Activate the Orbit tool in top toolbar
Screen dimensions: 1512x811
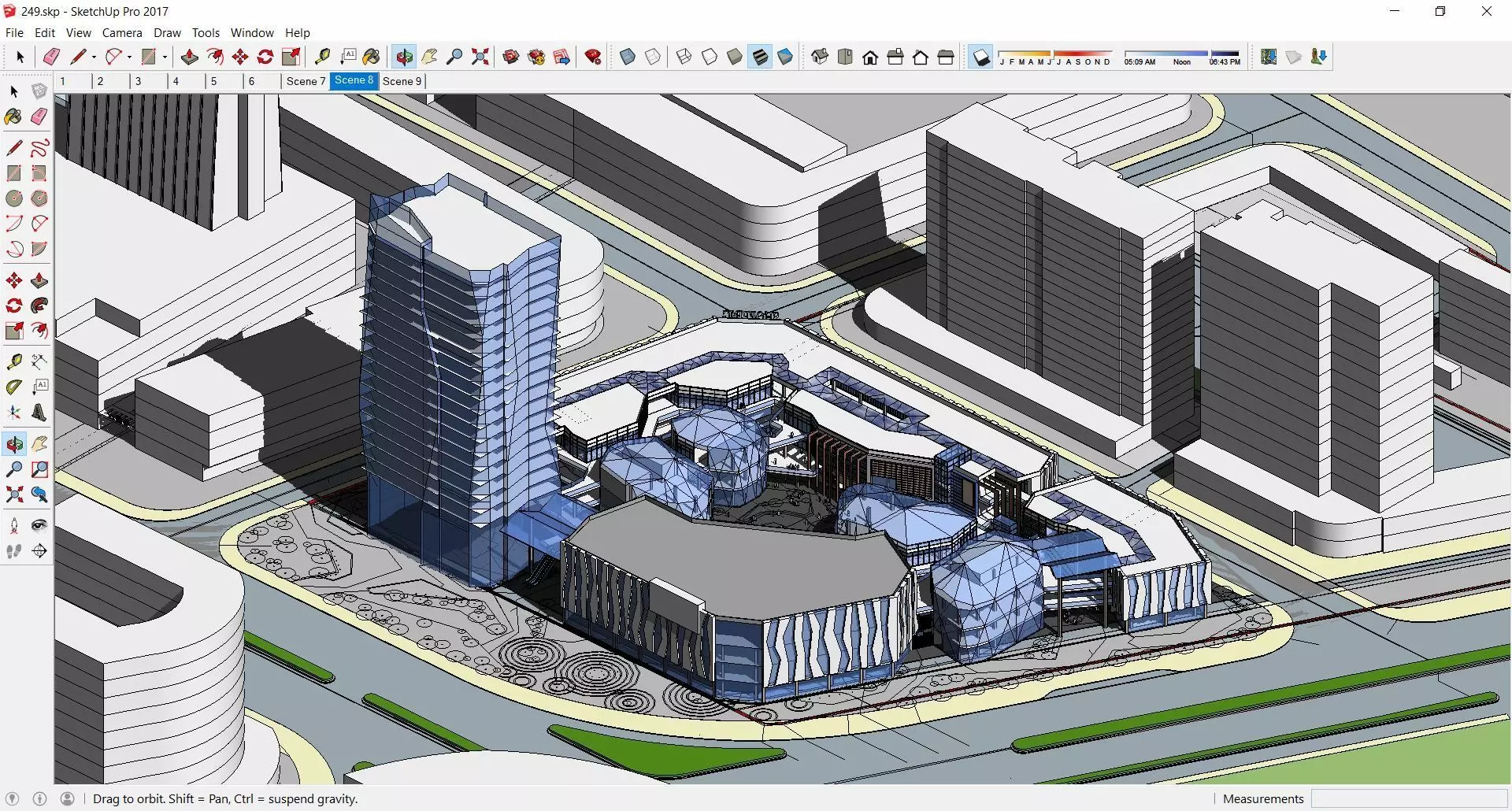pyautogui.click(x=404, y=57)
